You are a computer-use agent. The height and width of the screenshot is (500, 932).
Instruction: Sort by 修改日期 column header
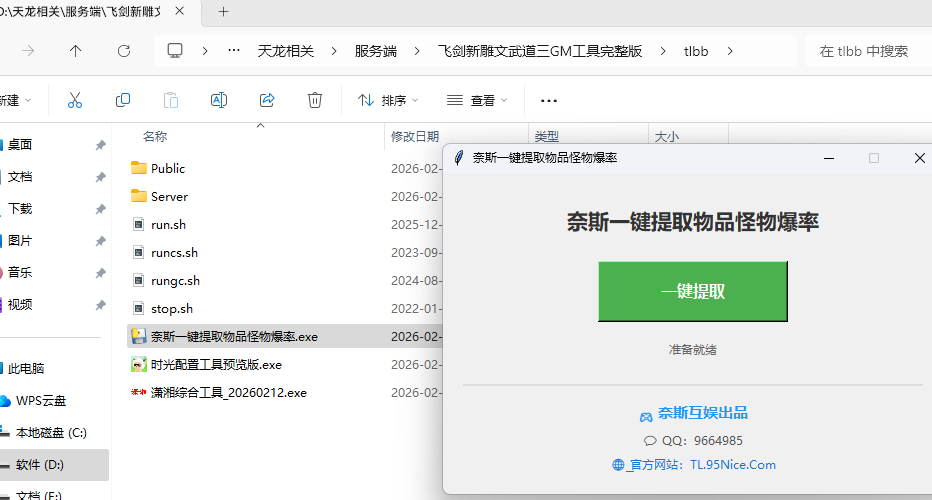(415, 137)
